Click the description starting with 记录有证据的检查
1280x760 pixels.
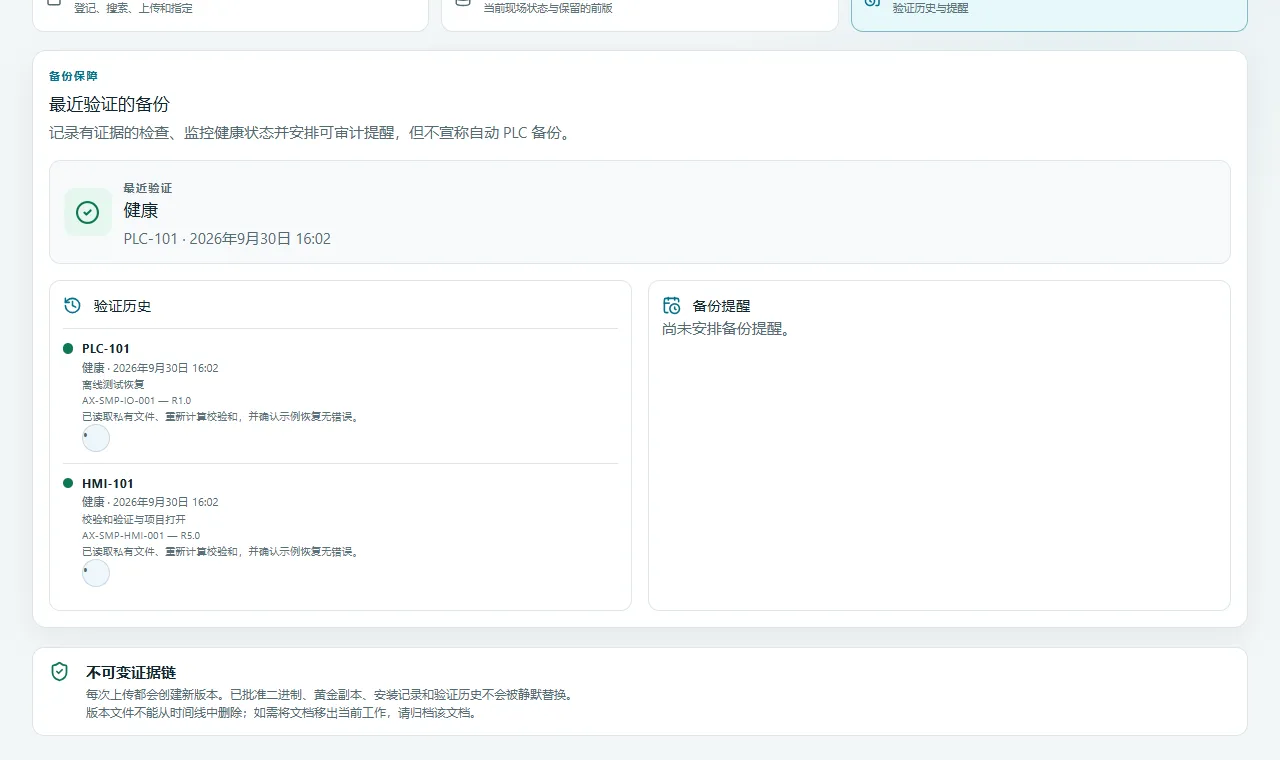pos(312,132)
